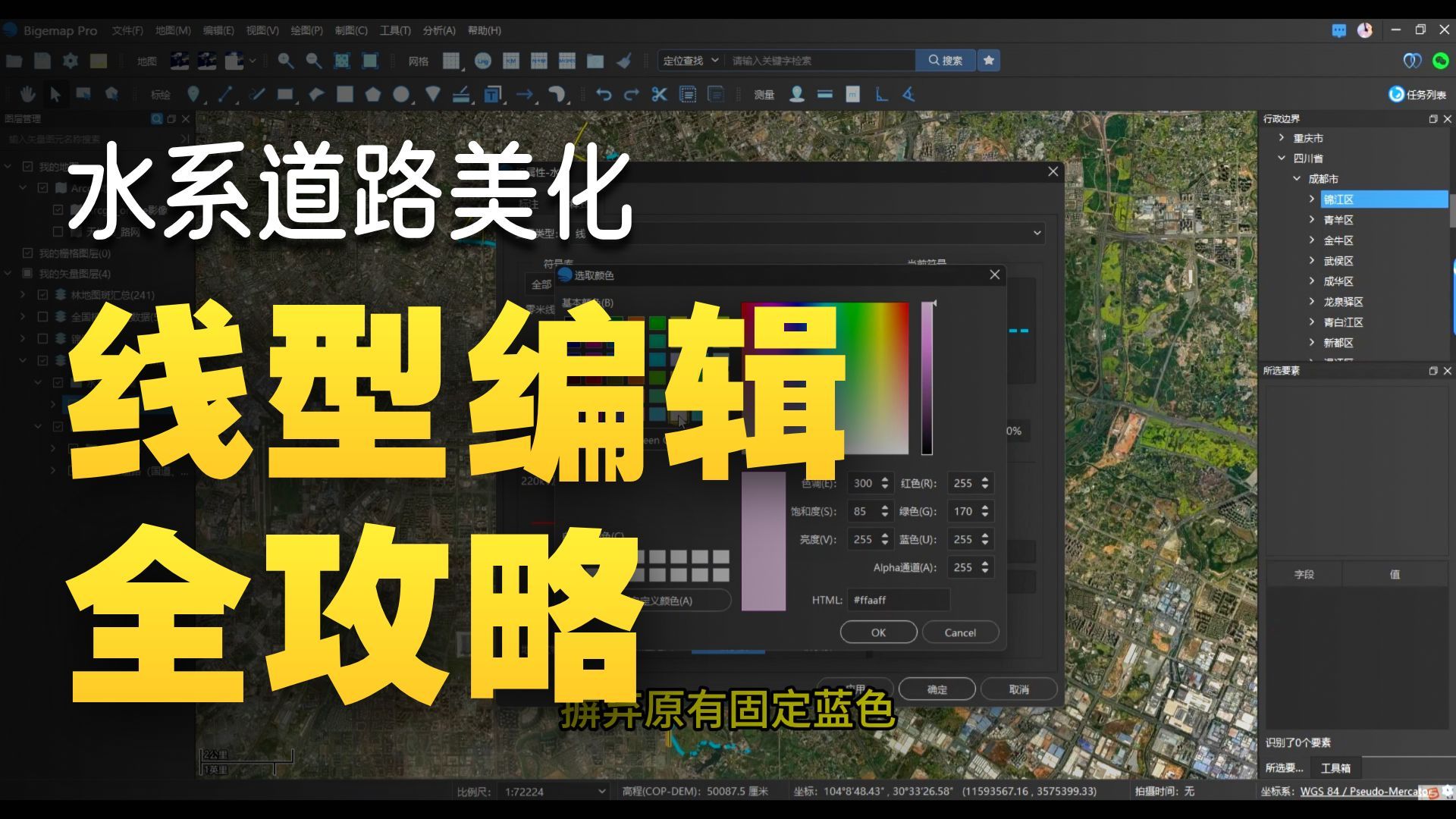
Task: Switch to the 工具箱 tab
Action: pos(1335,767)
